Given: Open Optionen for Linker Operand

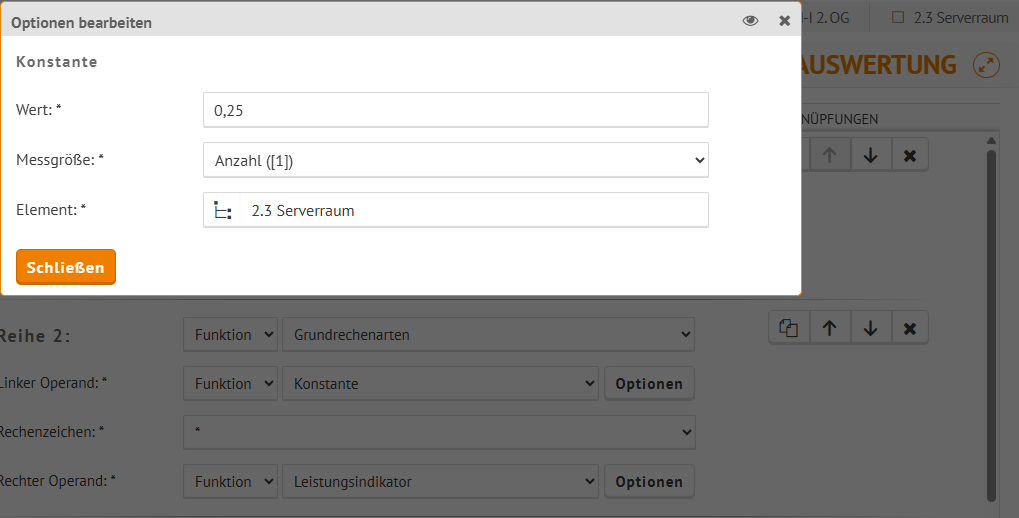Looking at the screenshot, I should point(649,383).
